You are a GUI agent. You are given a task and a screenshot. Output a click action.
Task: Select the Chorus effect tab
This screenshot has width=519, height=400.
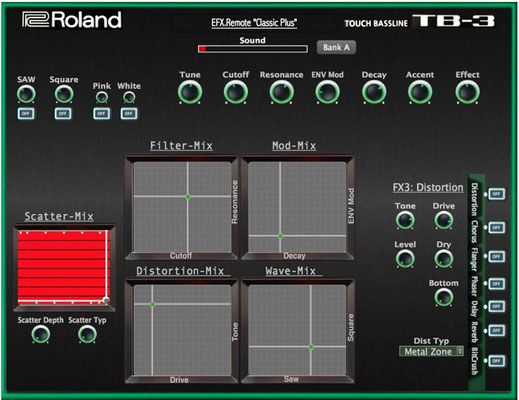click(475, 231)
